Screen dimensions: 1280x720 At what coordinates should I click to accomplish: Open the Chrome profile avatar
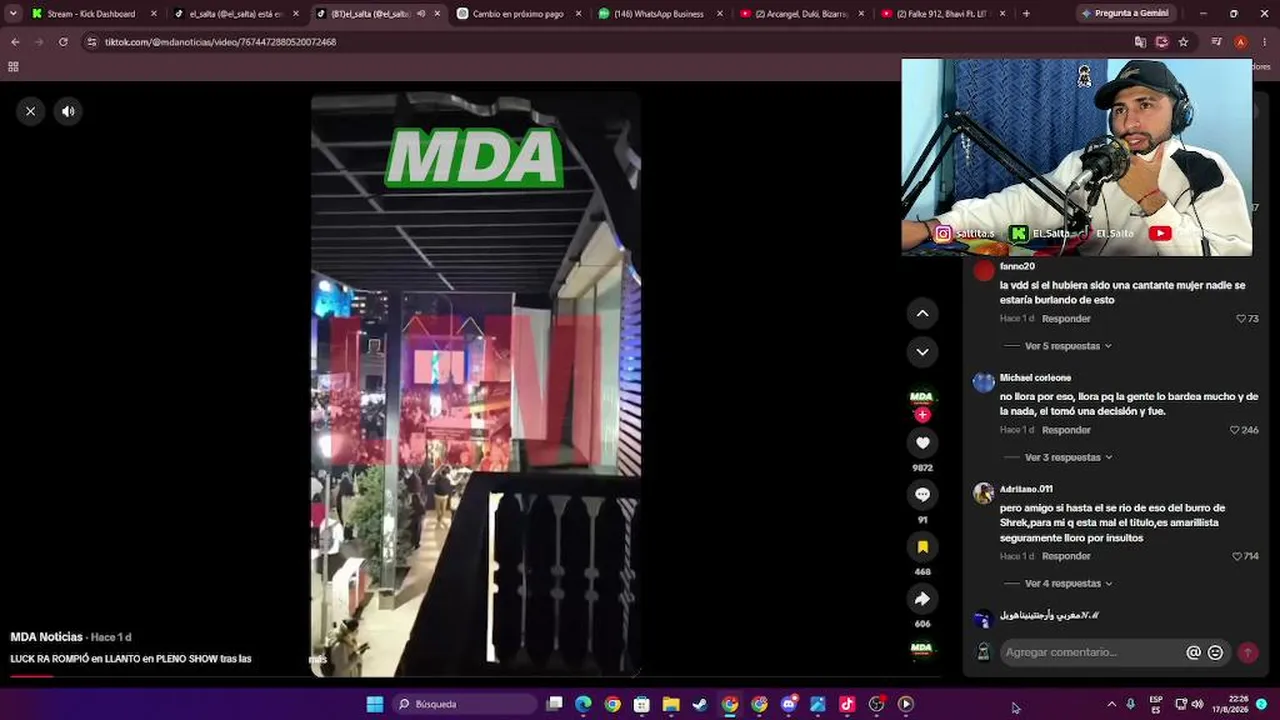click(x=1240, y=42)
